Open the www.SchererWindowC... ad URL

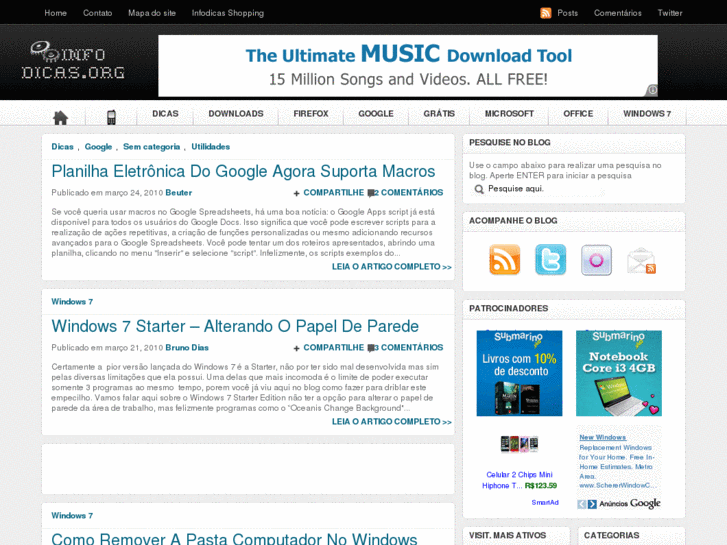click(x=618, y=486)
